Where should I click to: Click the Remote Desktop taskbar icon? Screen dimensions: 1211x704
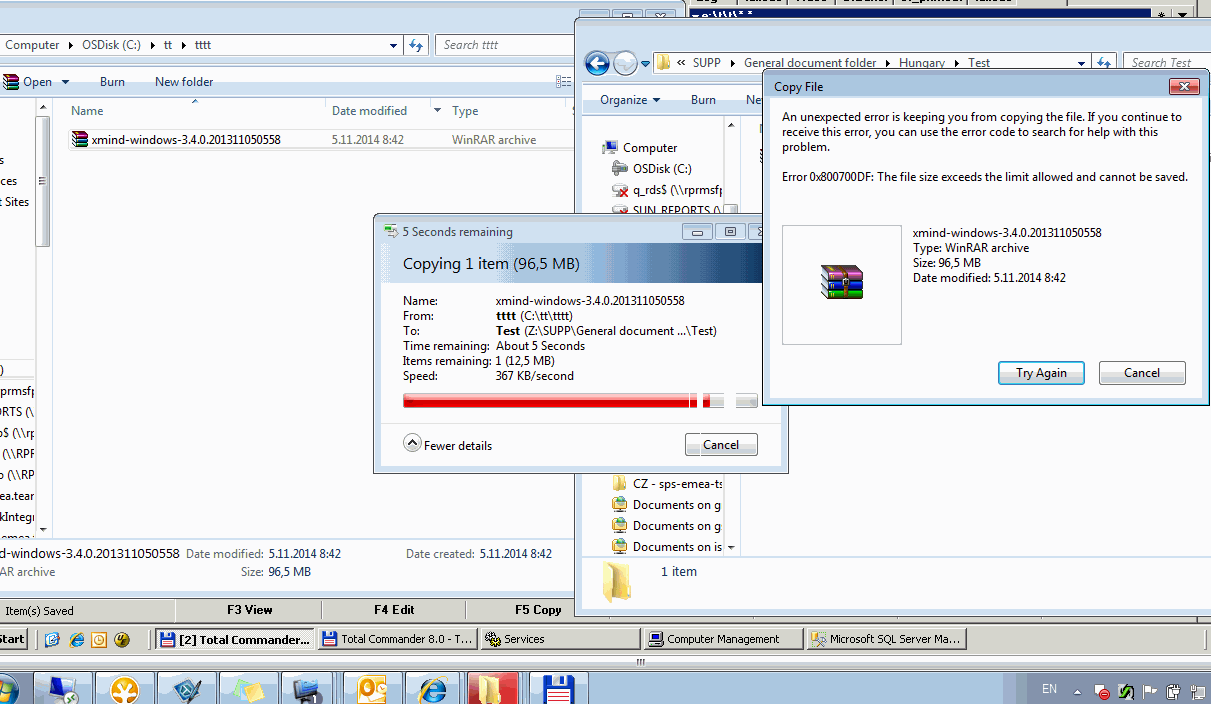63,689
